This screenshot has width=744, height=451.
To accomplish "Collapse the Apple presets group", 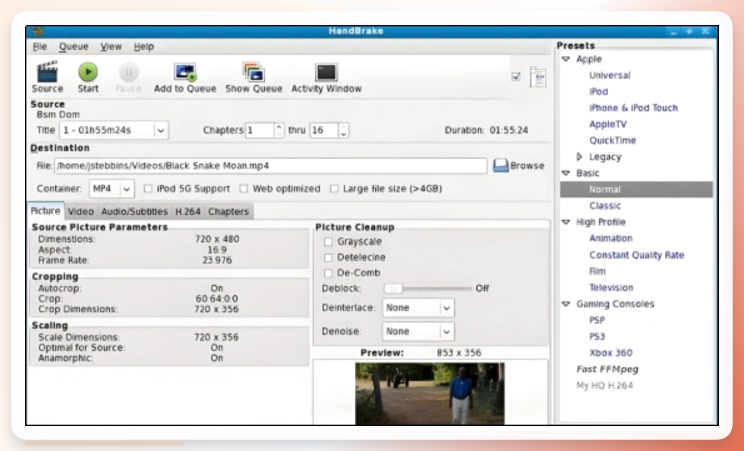I will (x=566, y=59).
